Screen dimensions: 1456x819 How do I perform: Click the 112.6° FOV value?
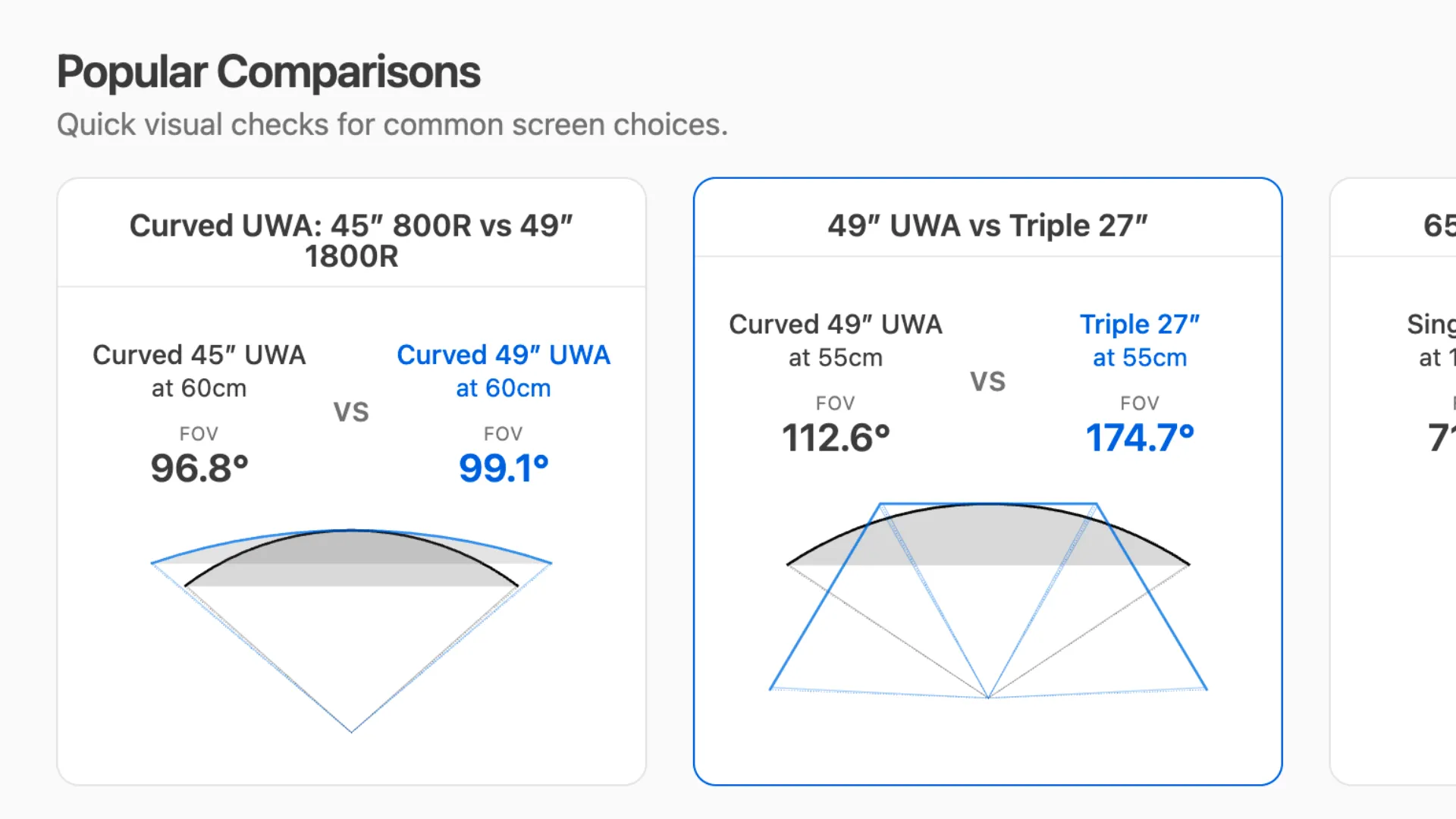click(835, 438)
